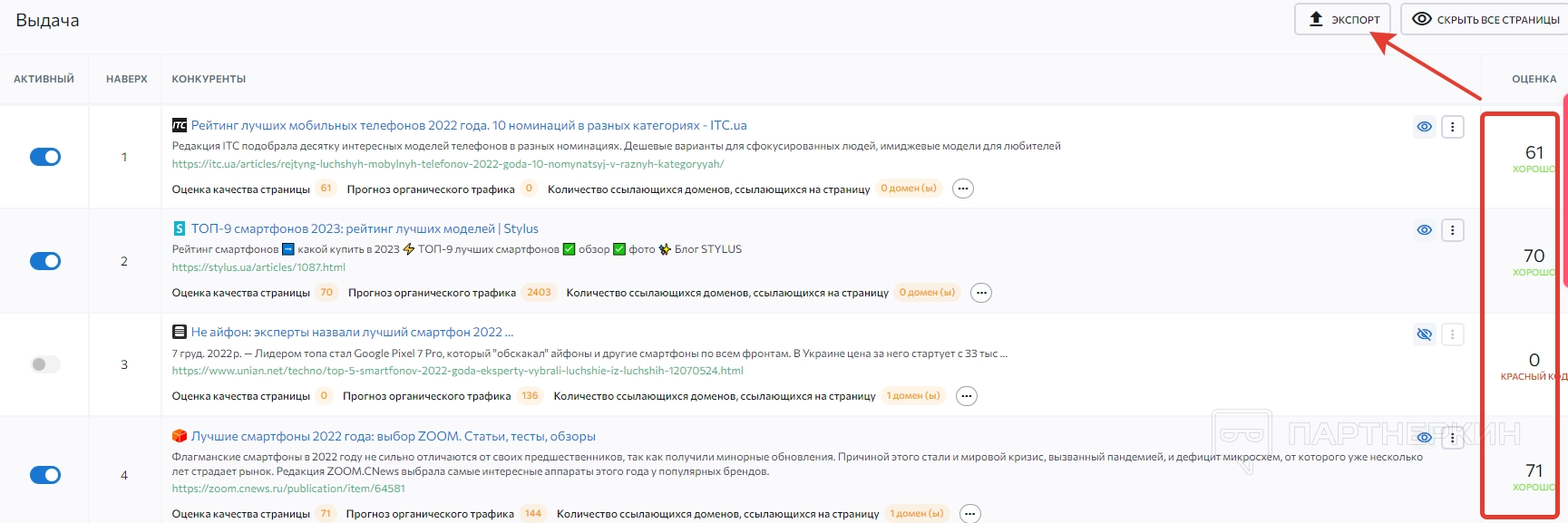Disable the active toggle for Stylus result
Viewport: 1568px width, 523px height.
pyautogui.click(x=45, y=261)
